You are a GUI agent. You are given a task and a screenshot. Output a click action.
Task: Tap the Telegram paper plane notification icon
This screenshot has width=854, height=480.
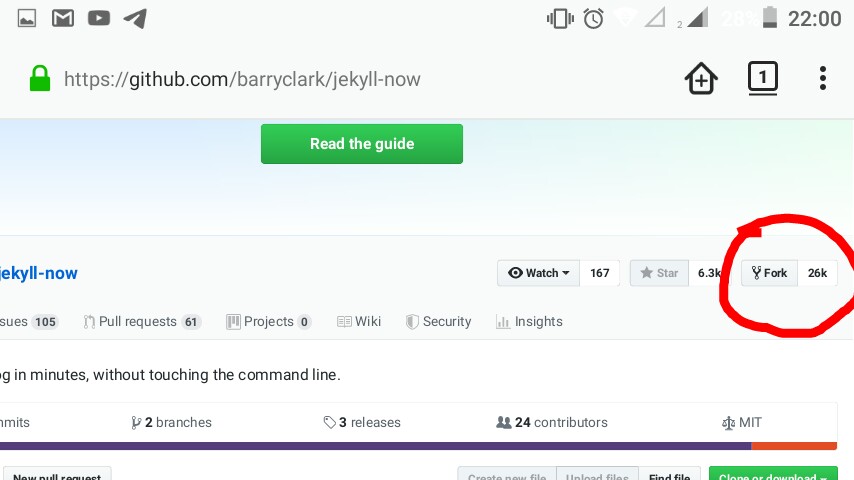click(x=135, y=19)
